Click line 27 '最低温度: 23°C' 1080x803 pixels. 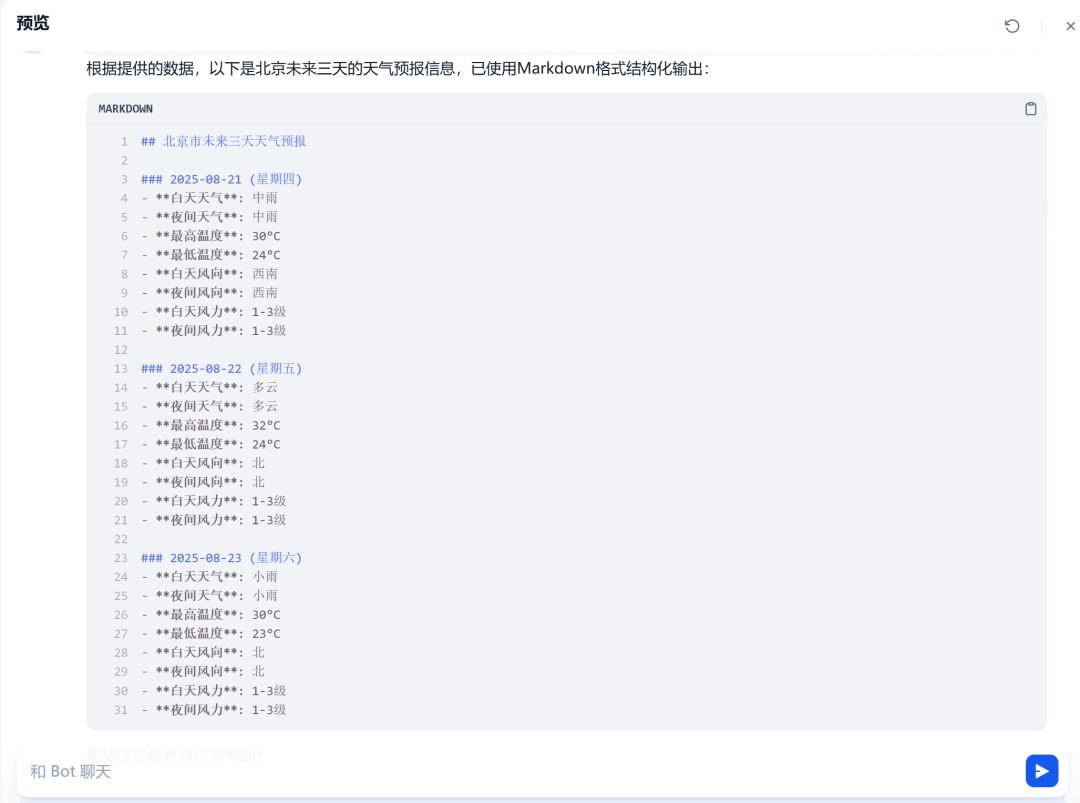(x=211, y=634)
